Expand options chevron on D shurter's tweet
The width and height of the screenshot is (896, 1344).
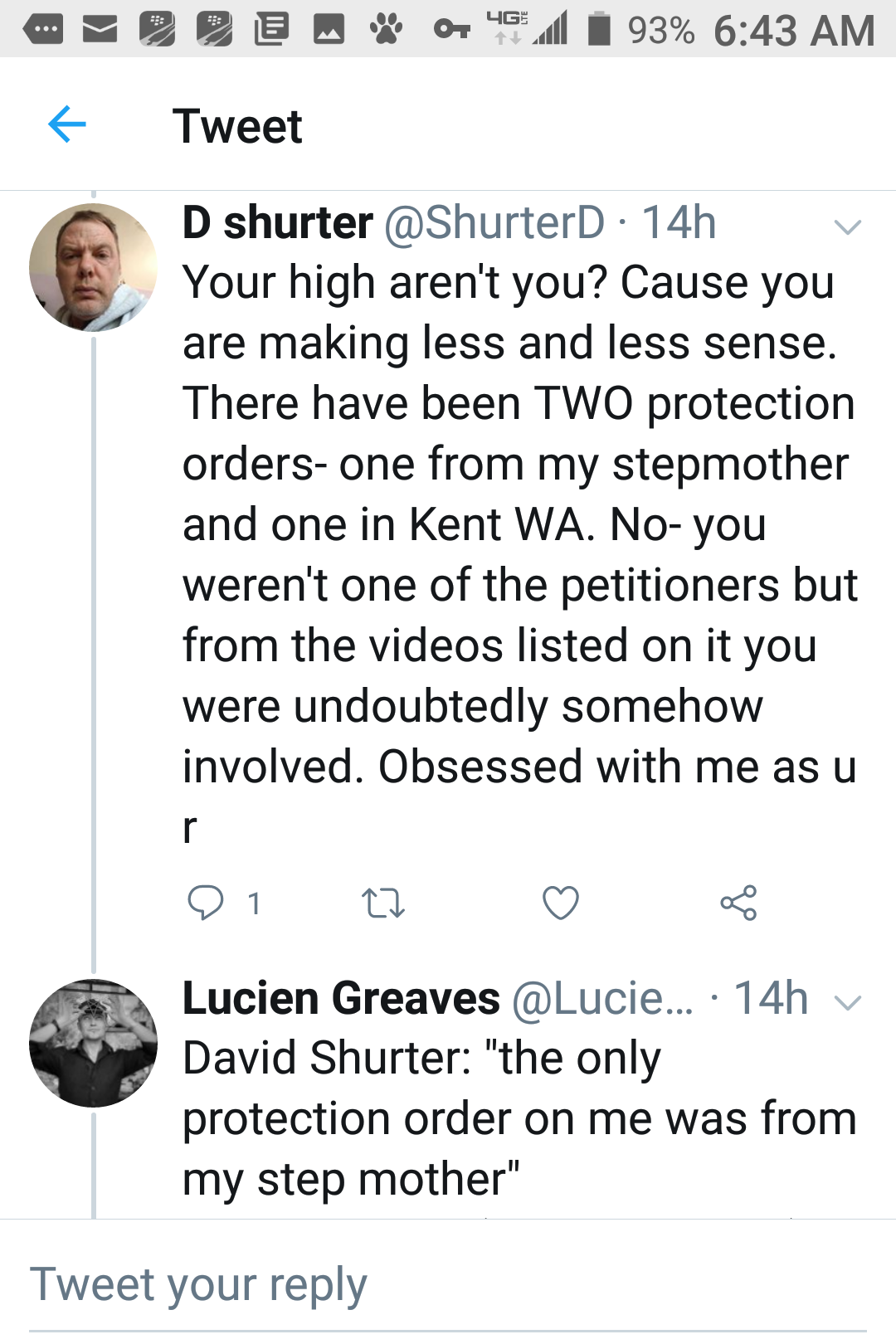[847, 226]
